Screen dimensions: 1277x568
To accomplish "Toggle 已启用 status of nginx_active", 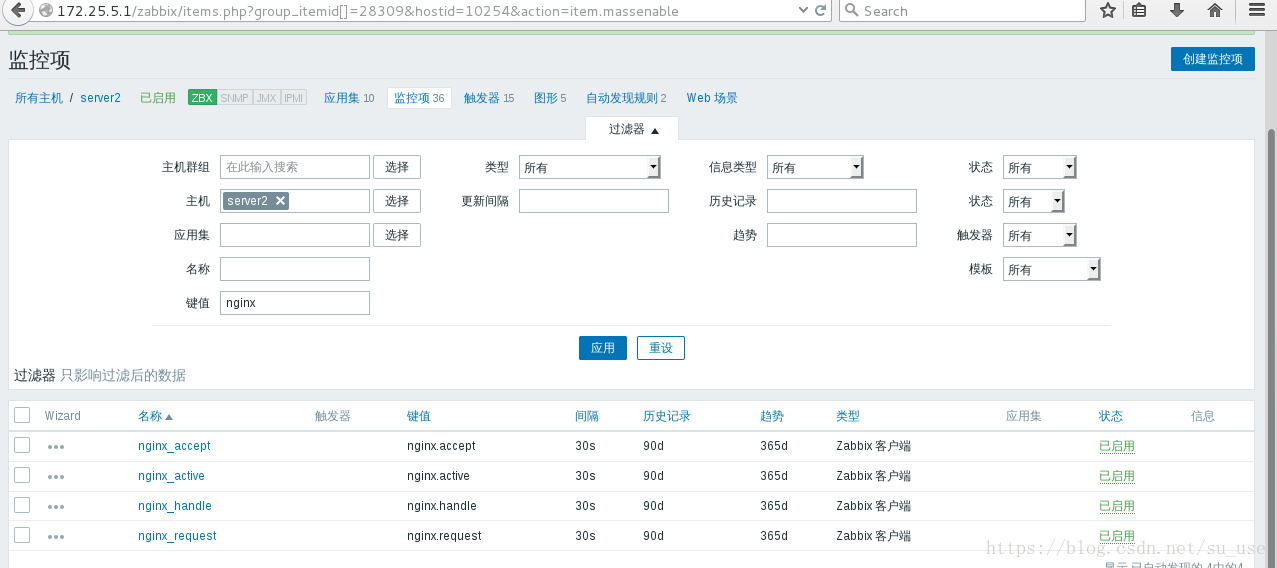I will coord(1117,476).
